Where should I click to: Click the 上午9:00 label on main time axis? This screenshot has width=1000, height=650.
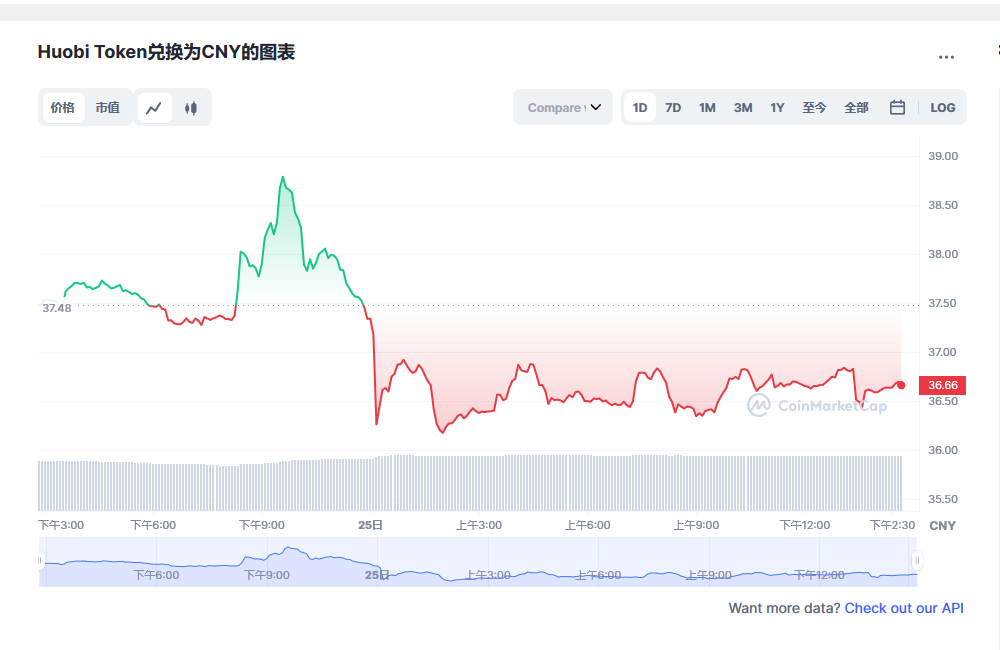click(696, 526)
